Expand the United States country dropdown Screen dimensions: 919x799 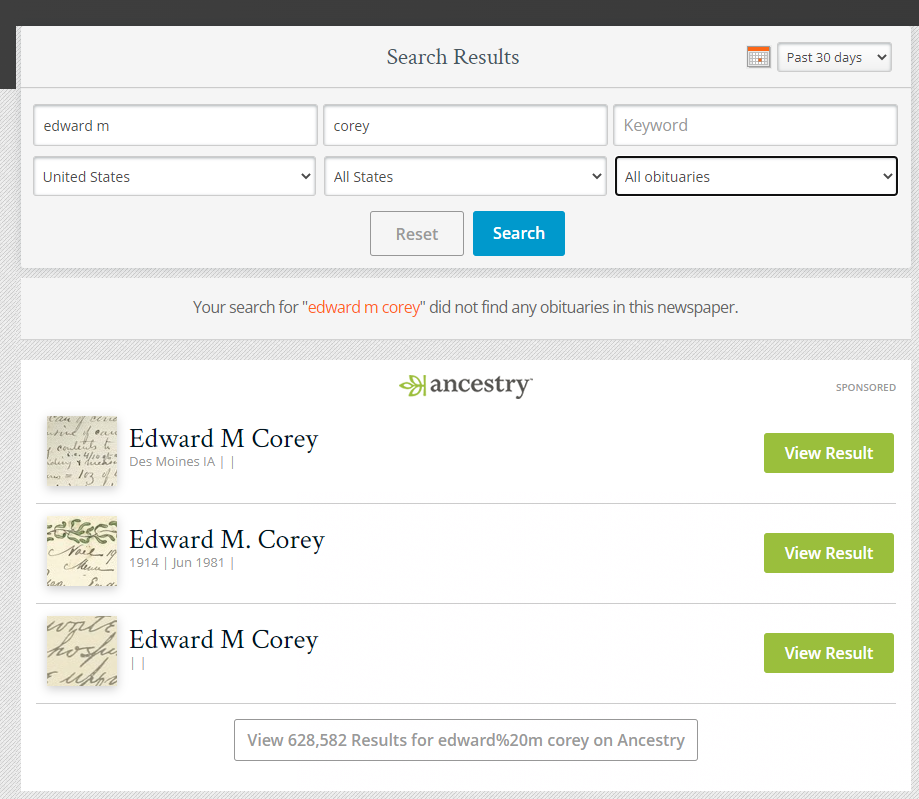click(x=175, y=176)
